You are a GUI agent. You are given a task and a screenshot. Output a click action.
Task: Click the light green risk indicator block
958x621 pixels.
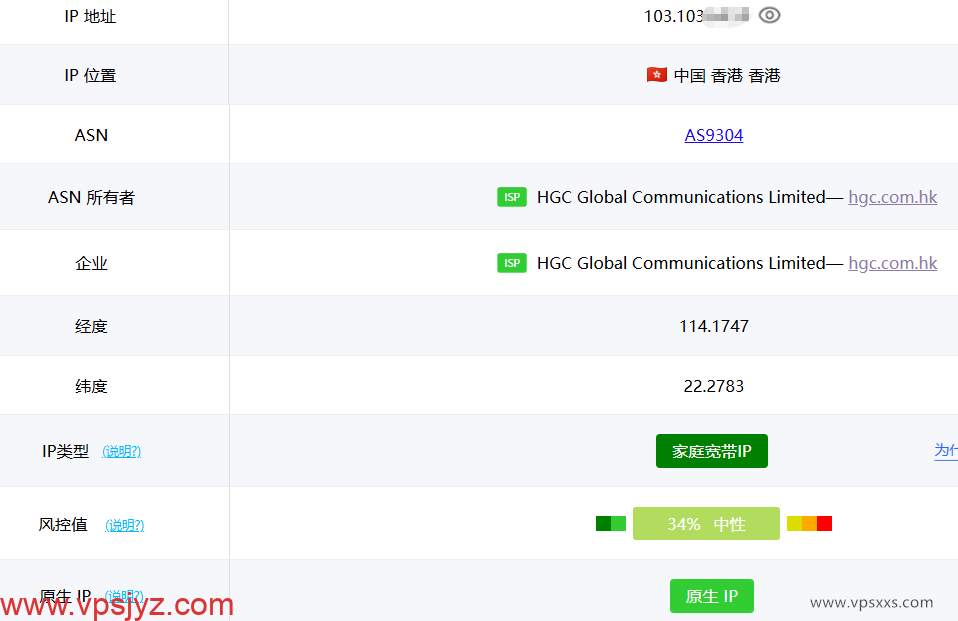(618, 523)
